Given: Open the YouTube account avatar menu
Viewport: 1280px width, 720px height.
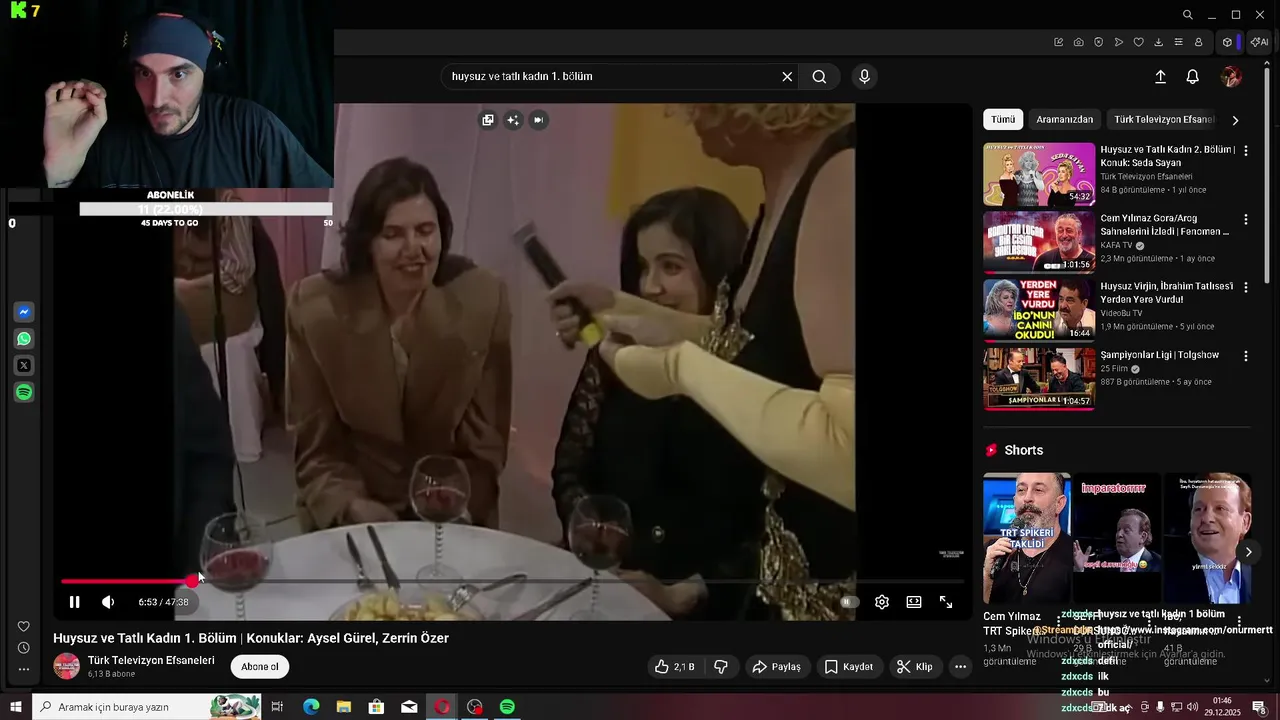Looking at the screenshot, I should click(1232, 77).
